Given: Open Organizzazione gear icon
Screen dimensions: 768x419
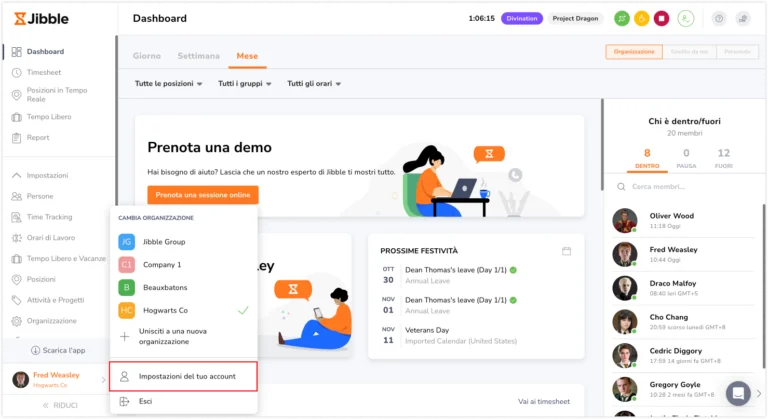Looking at the screenshot, I should (17, 321).
